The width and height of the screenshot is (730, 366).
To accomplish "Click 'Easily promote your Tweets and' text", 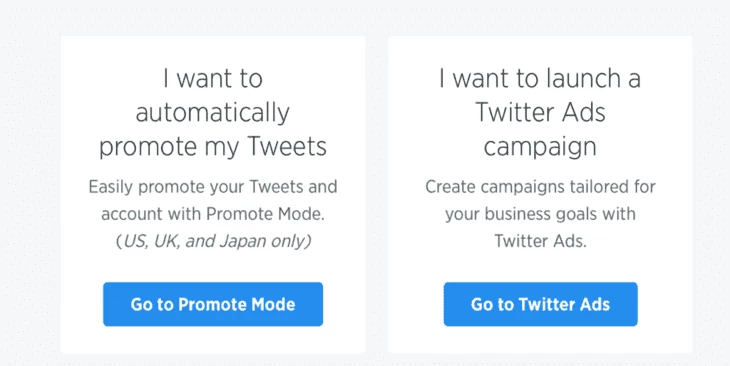I will tap(213, 187).
